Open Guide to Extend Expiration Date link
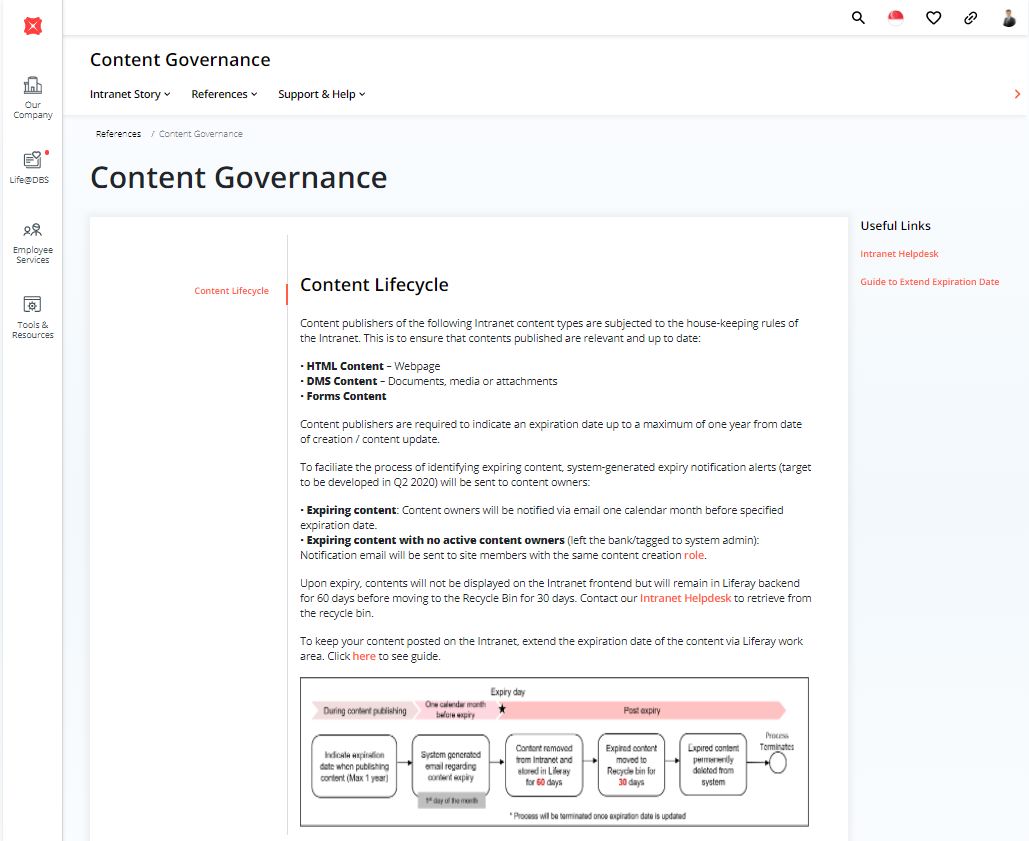The width and height of the screenshot is (1029, 841). click(929, 282)
